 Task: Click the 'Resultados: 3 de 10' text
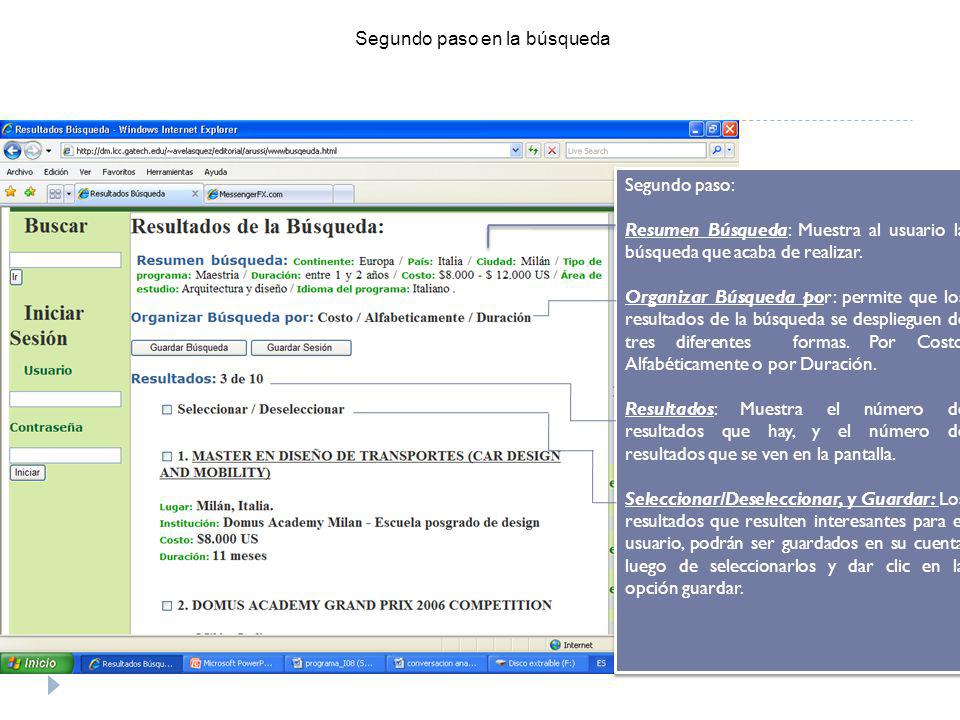[197, 379]
